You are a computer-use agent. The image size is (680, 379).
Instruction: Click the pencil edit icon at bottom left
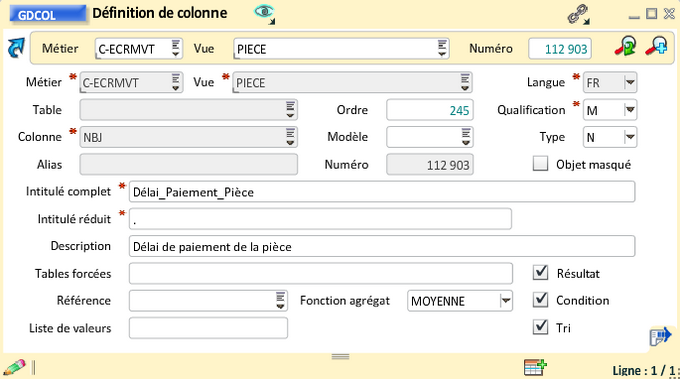coord(14,368)
